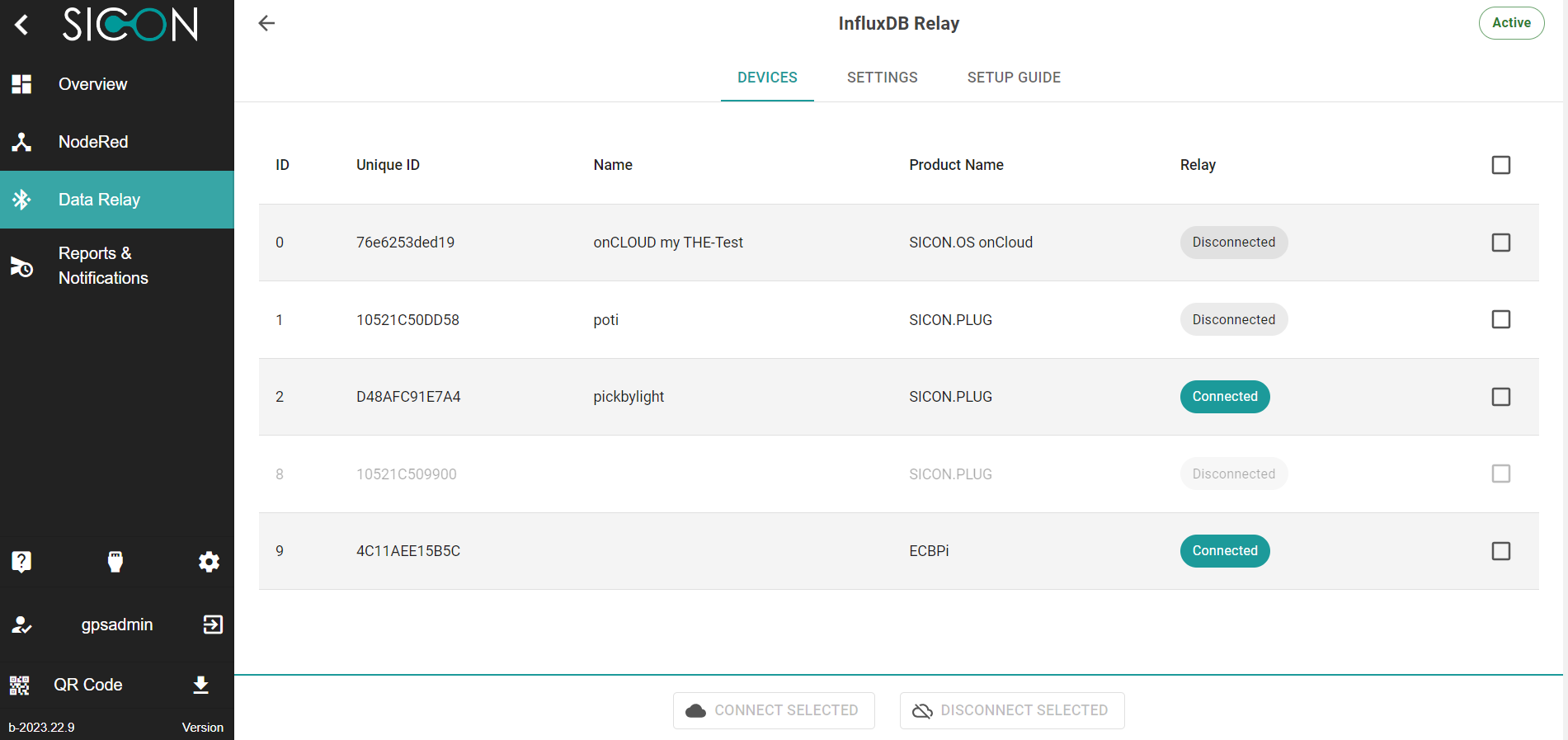This screenshot has width=1568, height=740.
Task: Click the Disconnected badge for onCLOUD my THE-Test
Action: point(1234,243)
